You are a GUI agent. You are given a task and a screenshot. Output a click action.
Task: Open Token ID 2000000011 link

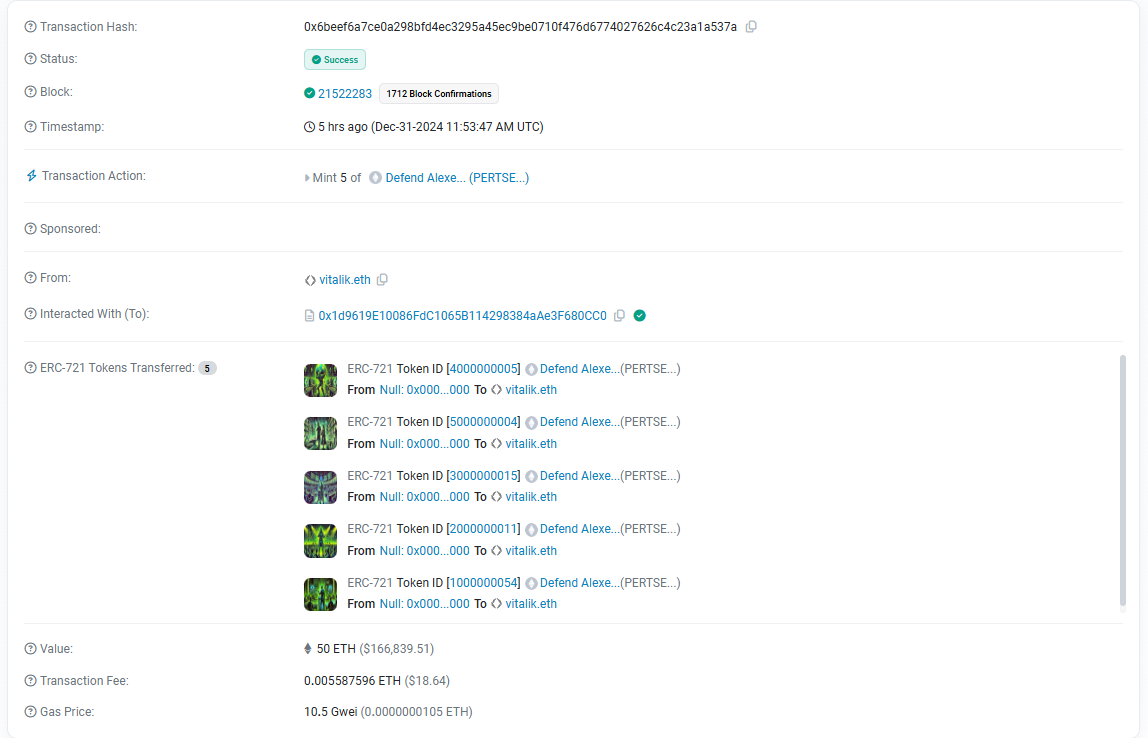point(484,529)
